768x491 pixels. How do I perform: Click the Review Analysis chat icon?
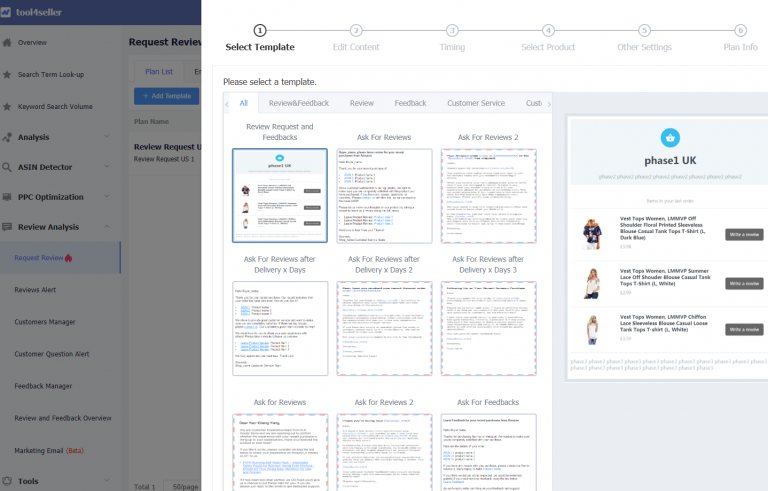pos(7,227)
